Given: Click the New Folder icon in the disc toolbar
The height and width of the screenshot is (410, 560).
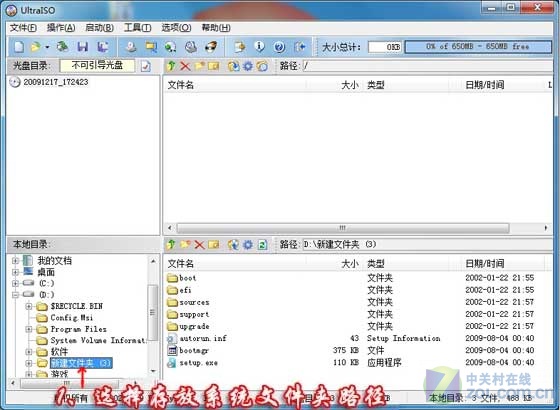Looking at the screenshot, I should [x=199, y=66].
